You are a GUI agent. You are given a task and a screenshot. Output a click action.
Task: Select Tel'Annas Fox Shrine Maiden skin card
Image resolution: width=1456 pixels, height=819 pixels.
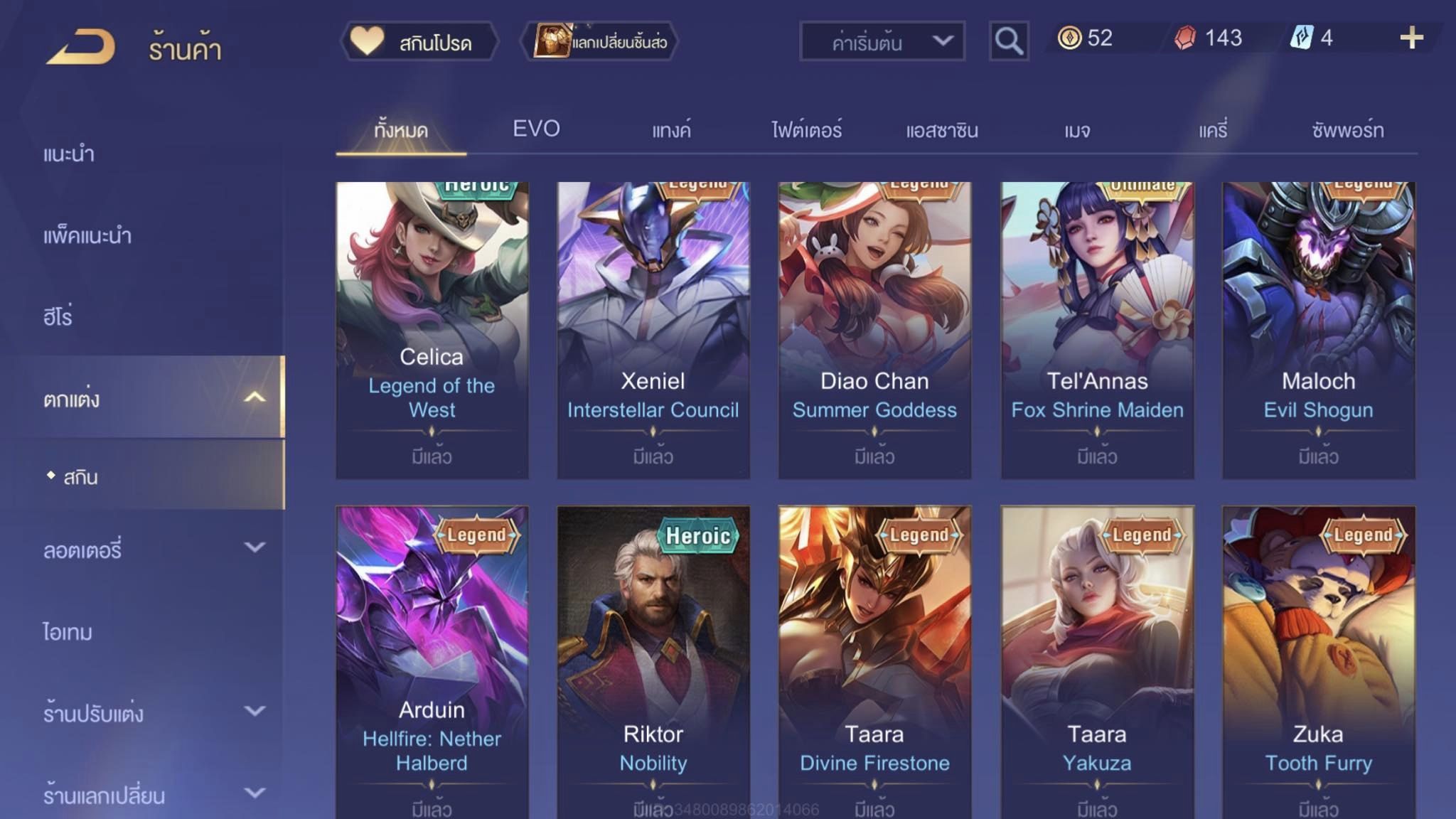click(x=1097, y=330)
